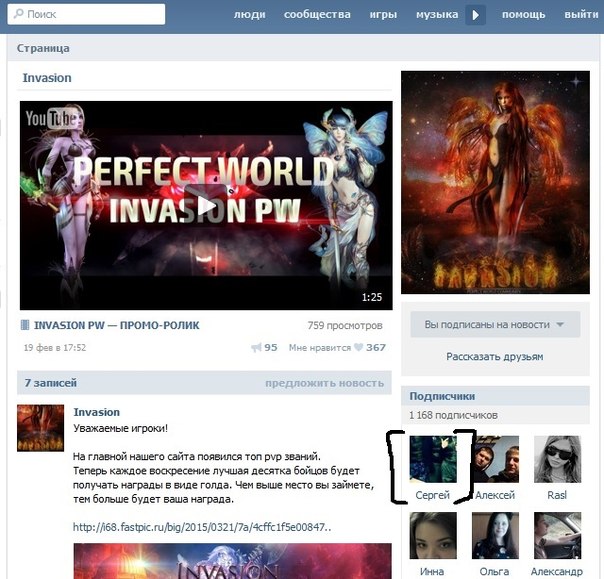The height and width of the screenshot is (579, 604).
Task: Open the INVASION PW — ПРОМО-РОЛИК link
Action: (x=117, y=326)
